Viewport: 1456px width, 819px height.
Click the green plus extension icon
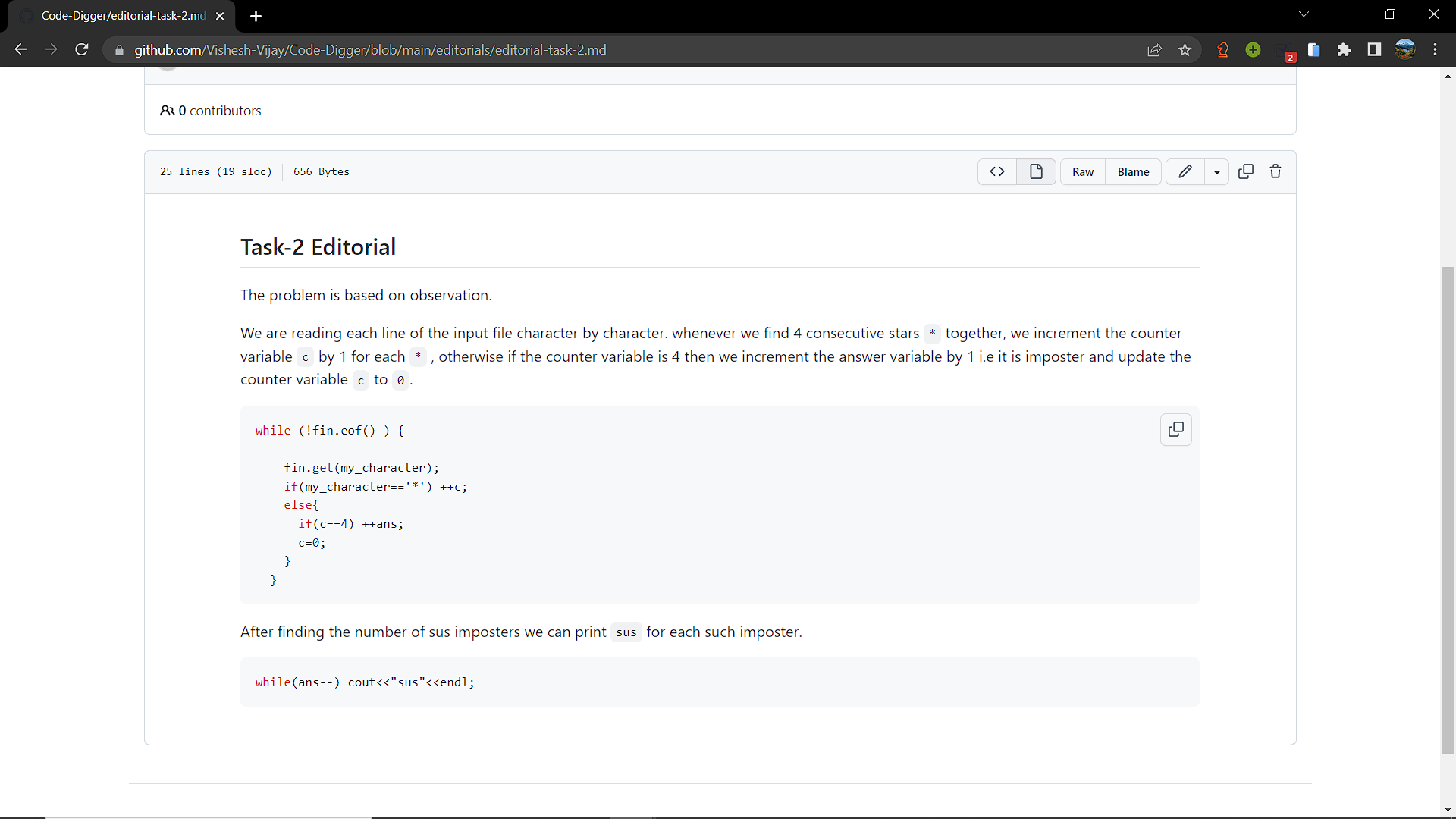tap(1253, 50)
